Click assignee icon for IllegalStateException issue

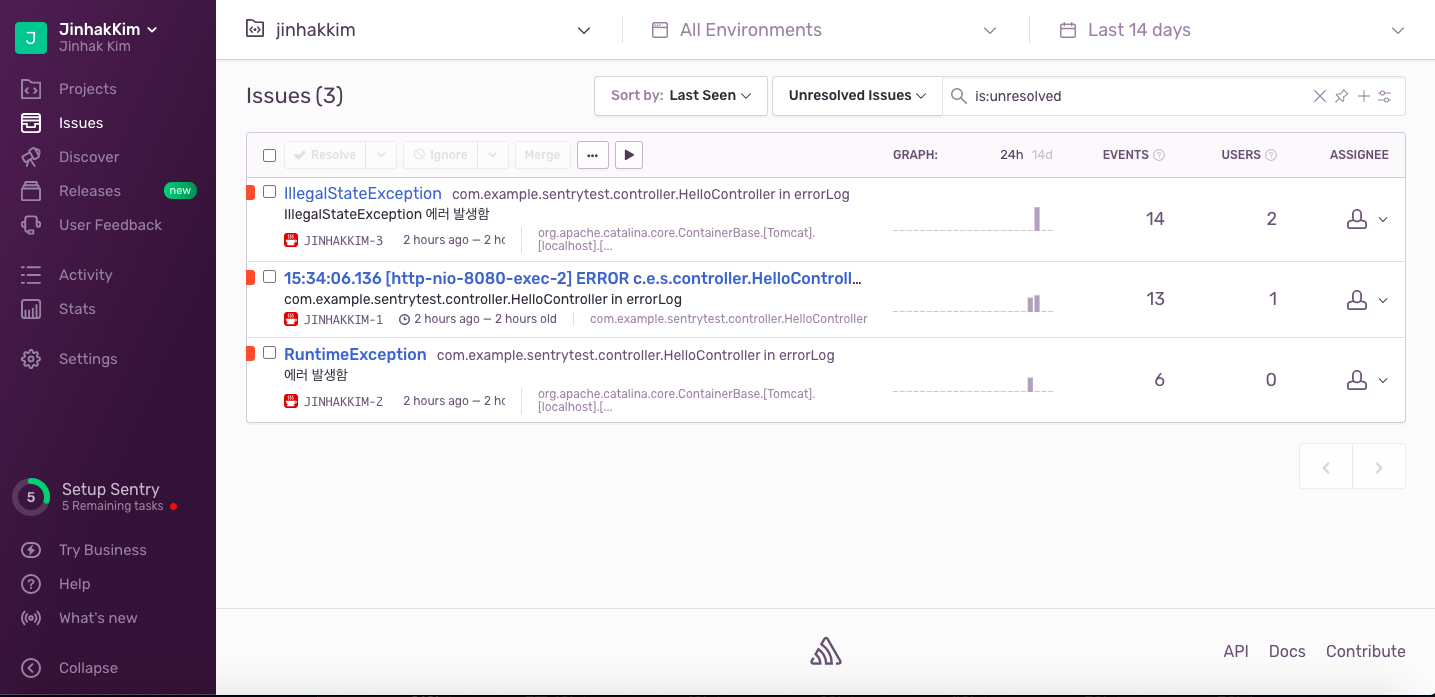click(x=1357, y=219)
